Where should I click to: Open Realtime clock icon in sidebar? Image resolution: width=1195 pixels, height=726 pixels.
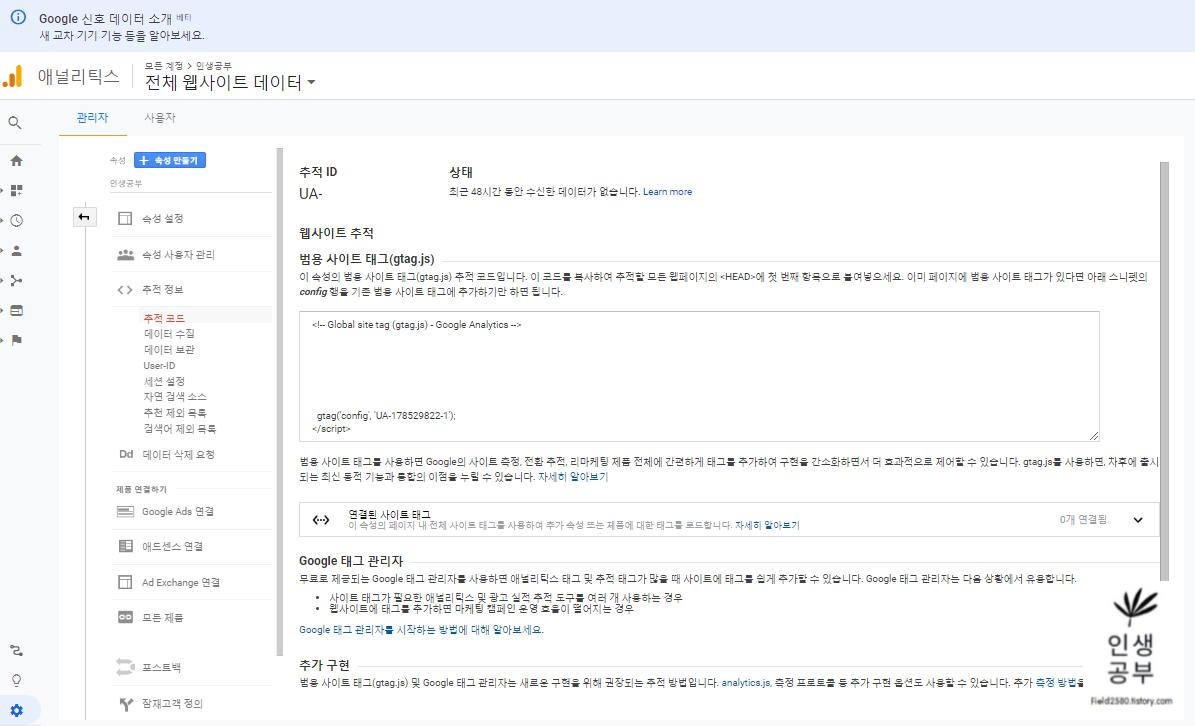click(16, 221)
